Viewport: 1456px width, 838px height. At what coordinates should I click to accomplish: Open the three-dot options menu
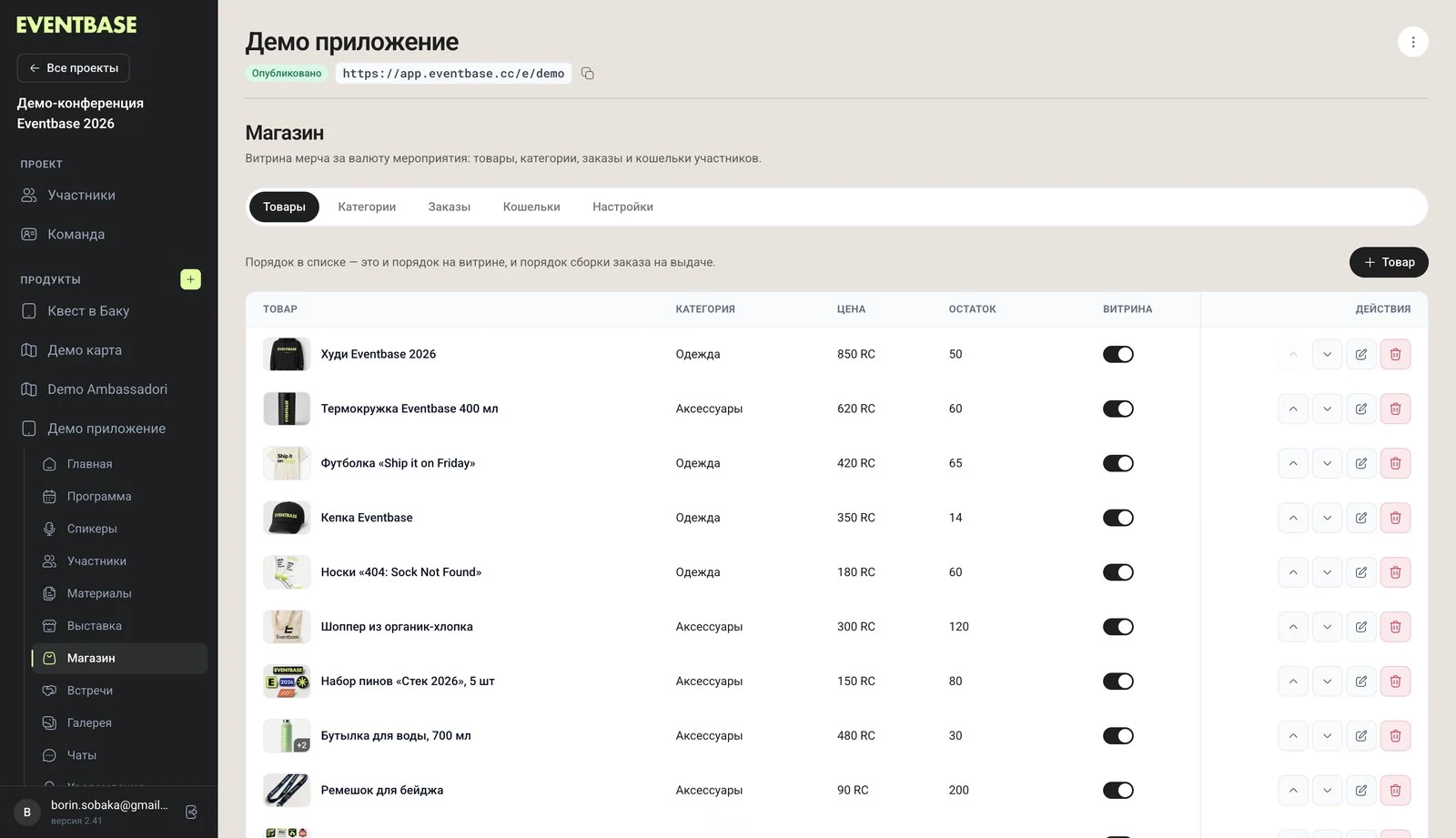[x=1412, y=42]
